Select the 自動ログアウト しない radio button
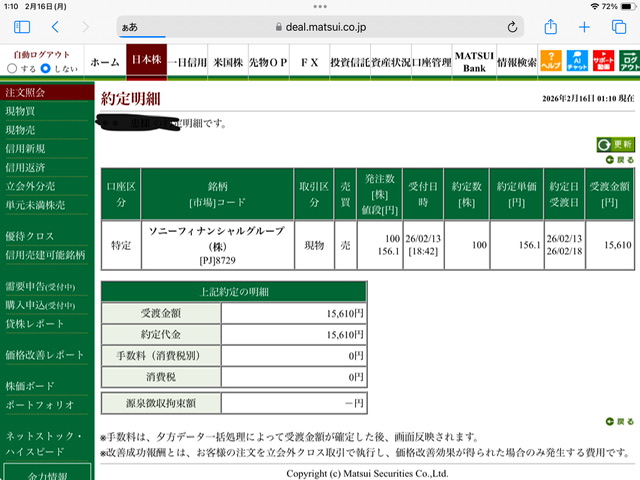Viewport: 640px width, 480px height. click(46, 69)
